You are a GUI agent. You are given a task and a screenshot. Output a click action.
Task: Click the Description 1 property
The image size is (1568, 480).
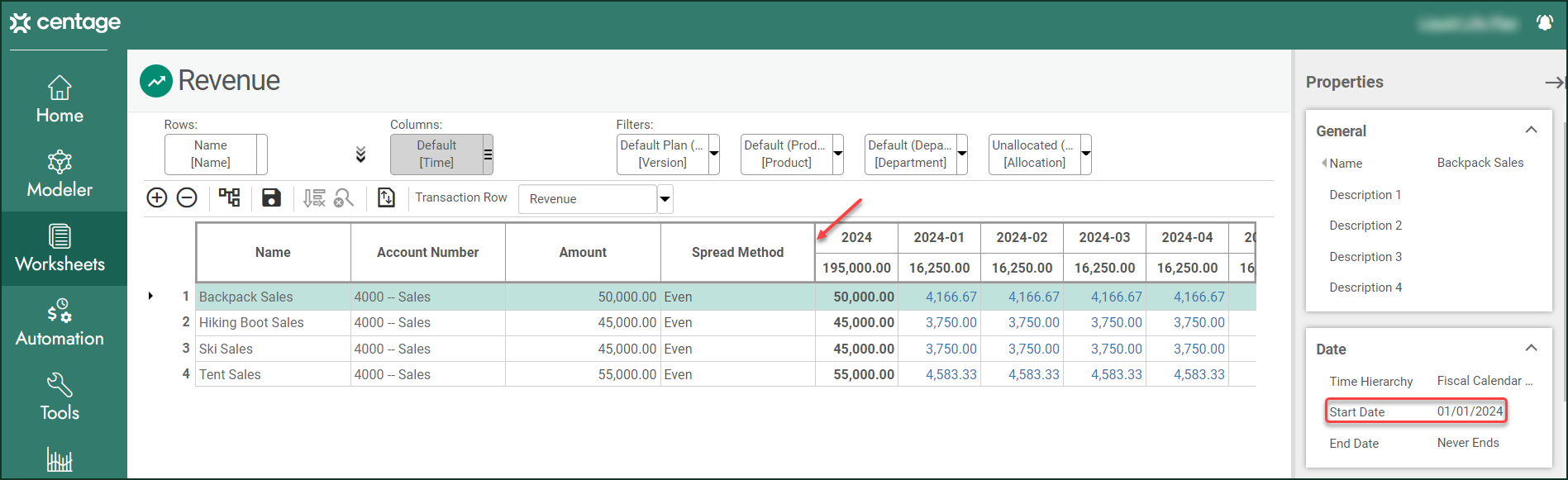[1365, 195]
